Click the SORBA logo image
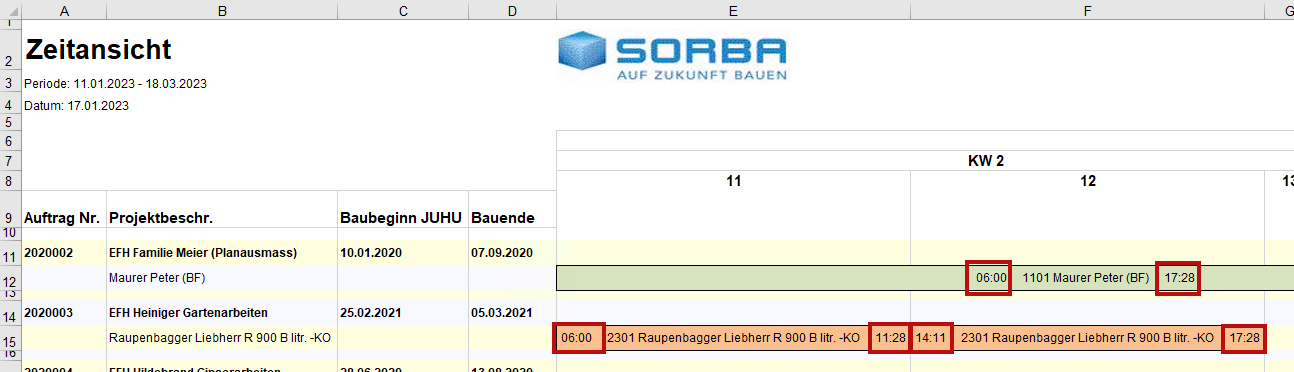This screenshot has width=1294, height=372. coord(672,57)
